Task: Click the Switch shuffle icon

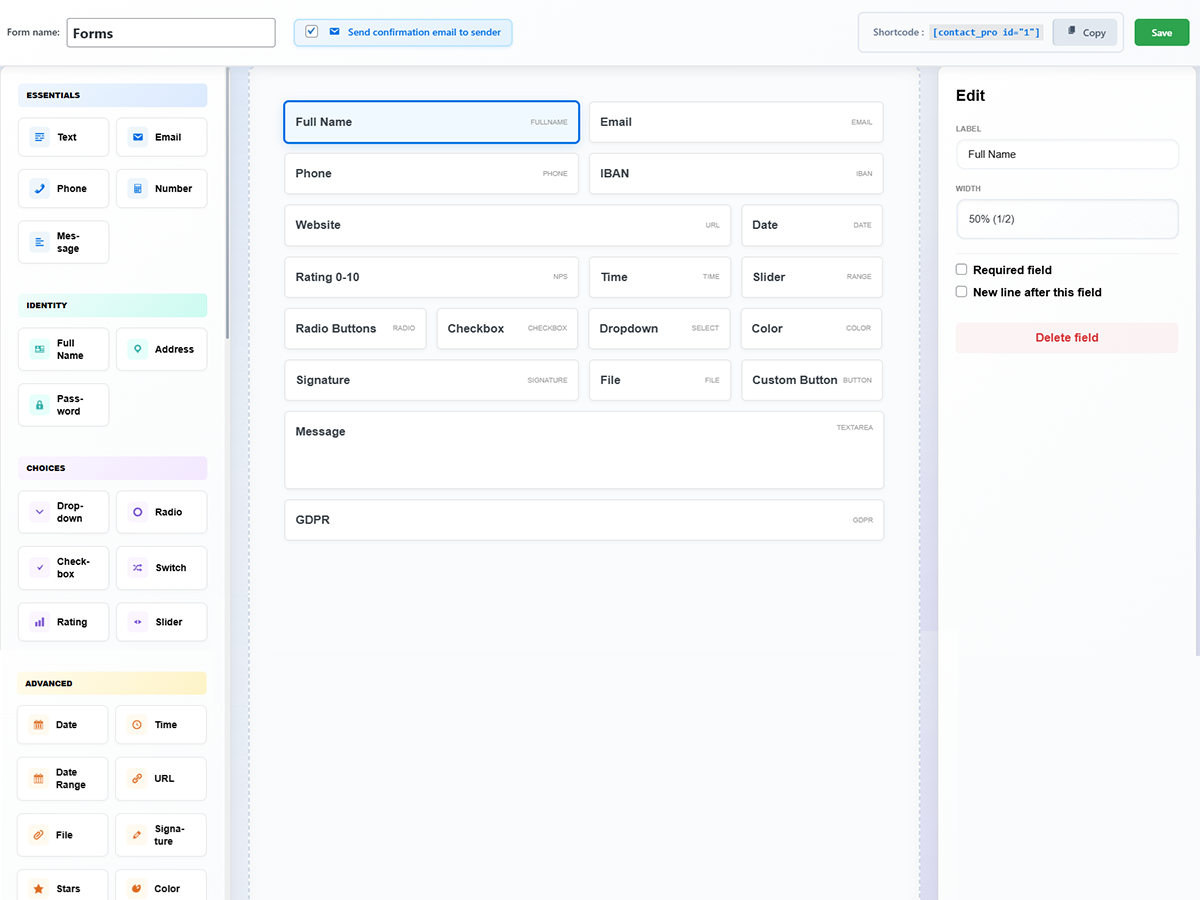Action: pos(138,567)
